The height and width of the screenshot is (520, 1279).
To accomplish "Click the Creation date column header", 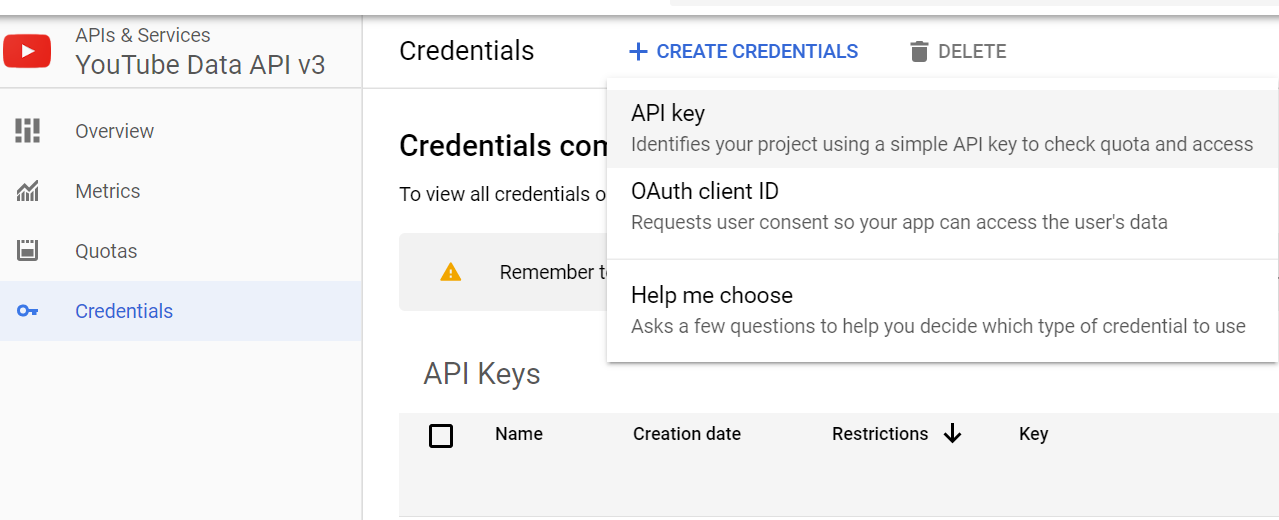I will tap(687, 434).
